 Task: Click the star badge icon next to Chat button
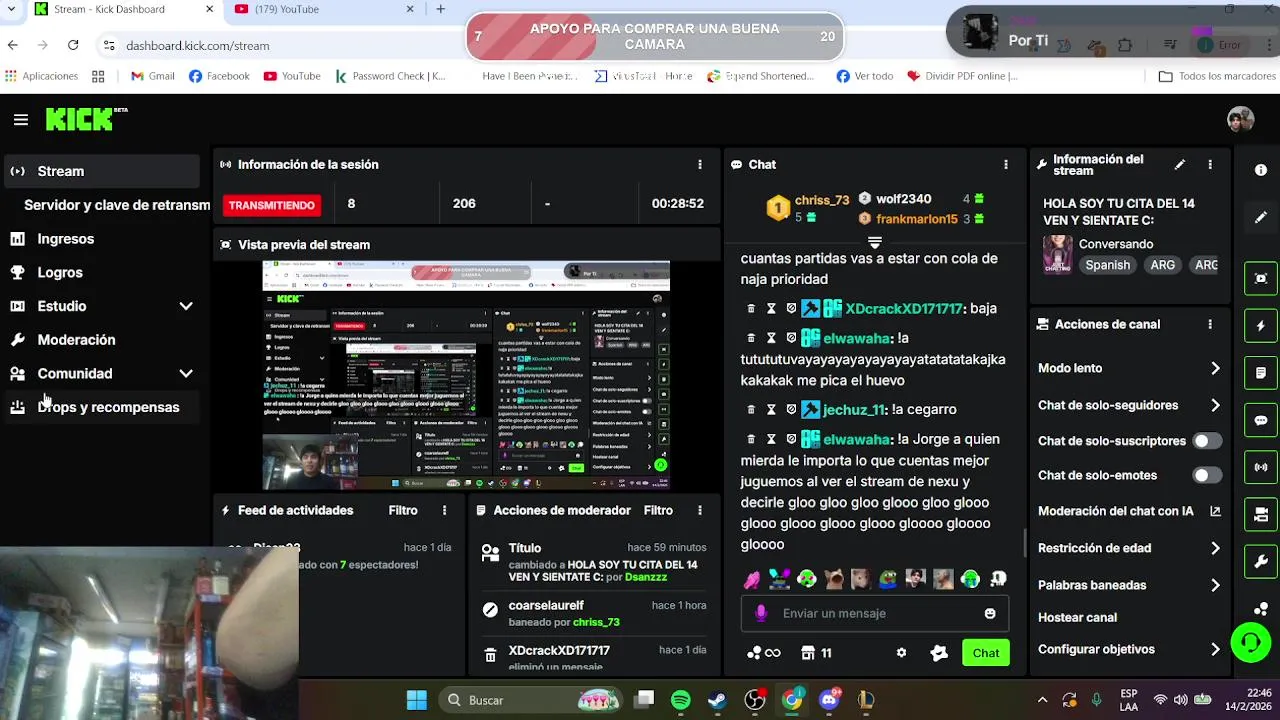coord(939,653)
